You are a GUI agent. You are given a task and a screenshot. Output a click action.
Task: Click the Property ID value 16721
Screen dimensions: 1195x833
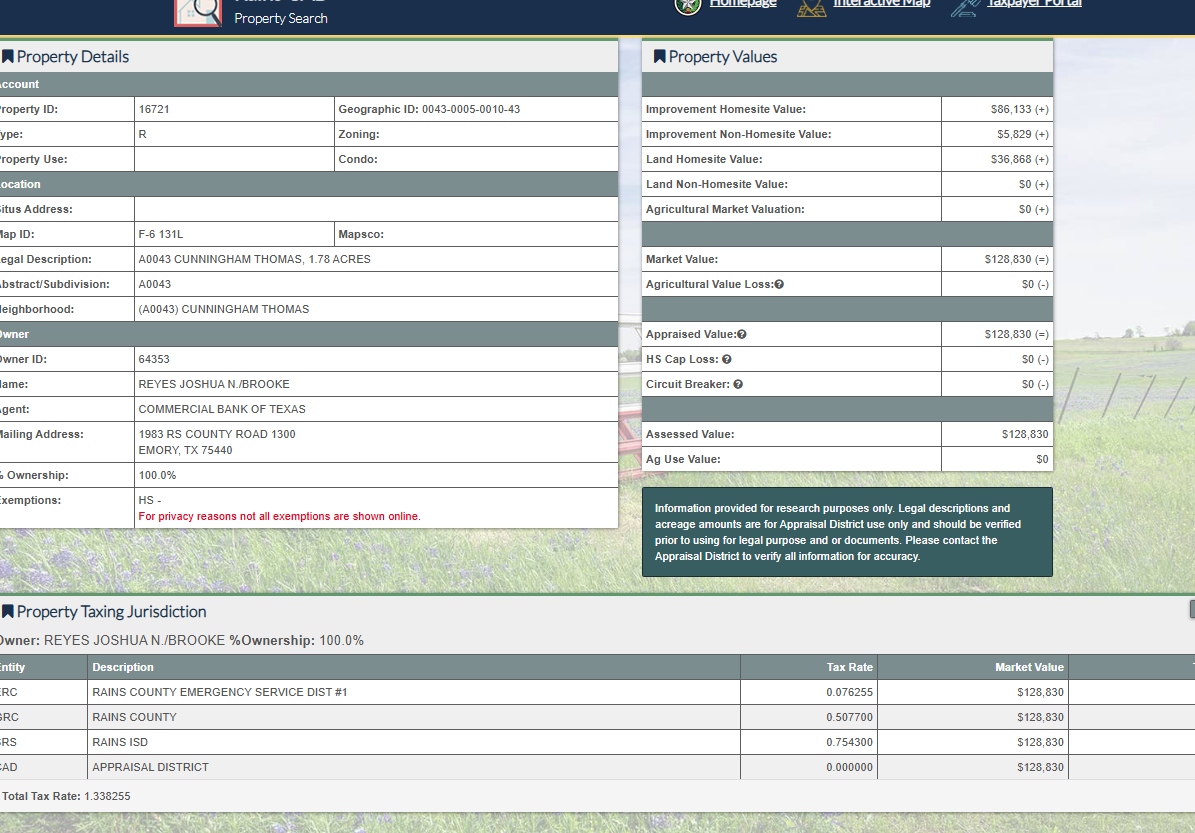154,109
